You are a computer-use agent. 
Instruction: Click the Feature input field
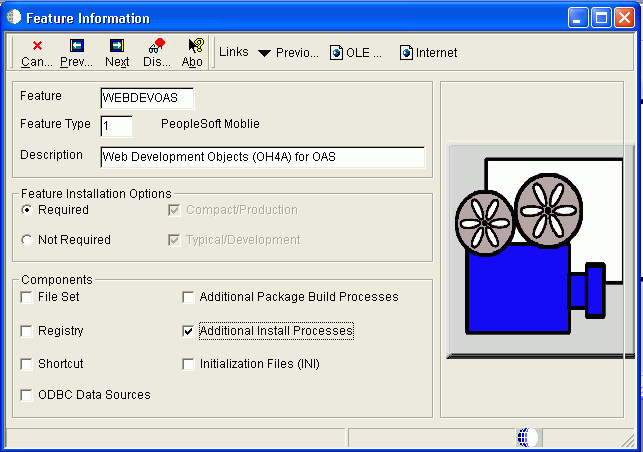coord(147,98)
